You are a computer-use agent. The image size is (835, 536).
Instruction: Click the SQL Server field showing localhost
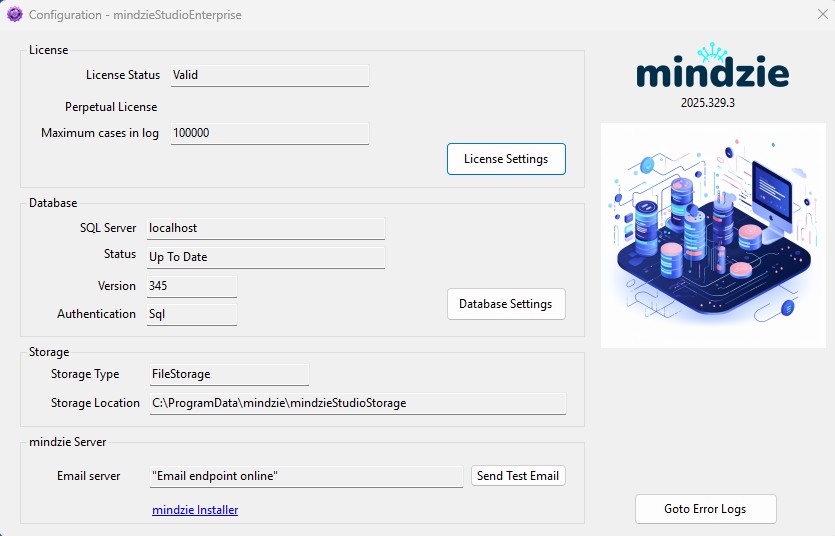tap(266, 228)
